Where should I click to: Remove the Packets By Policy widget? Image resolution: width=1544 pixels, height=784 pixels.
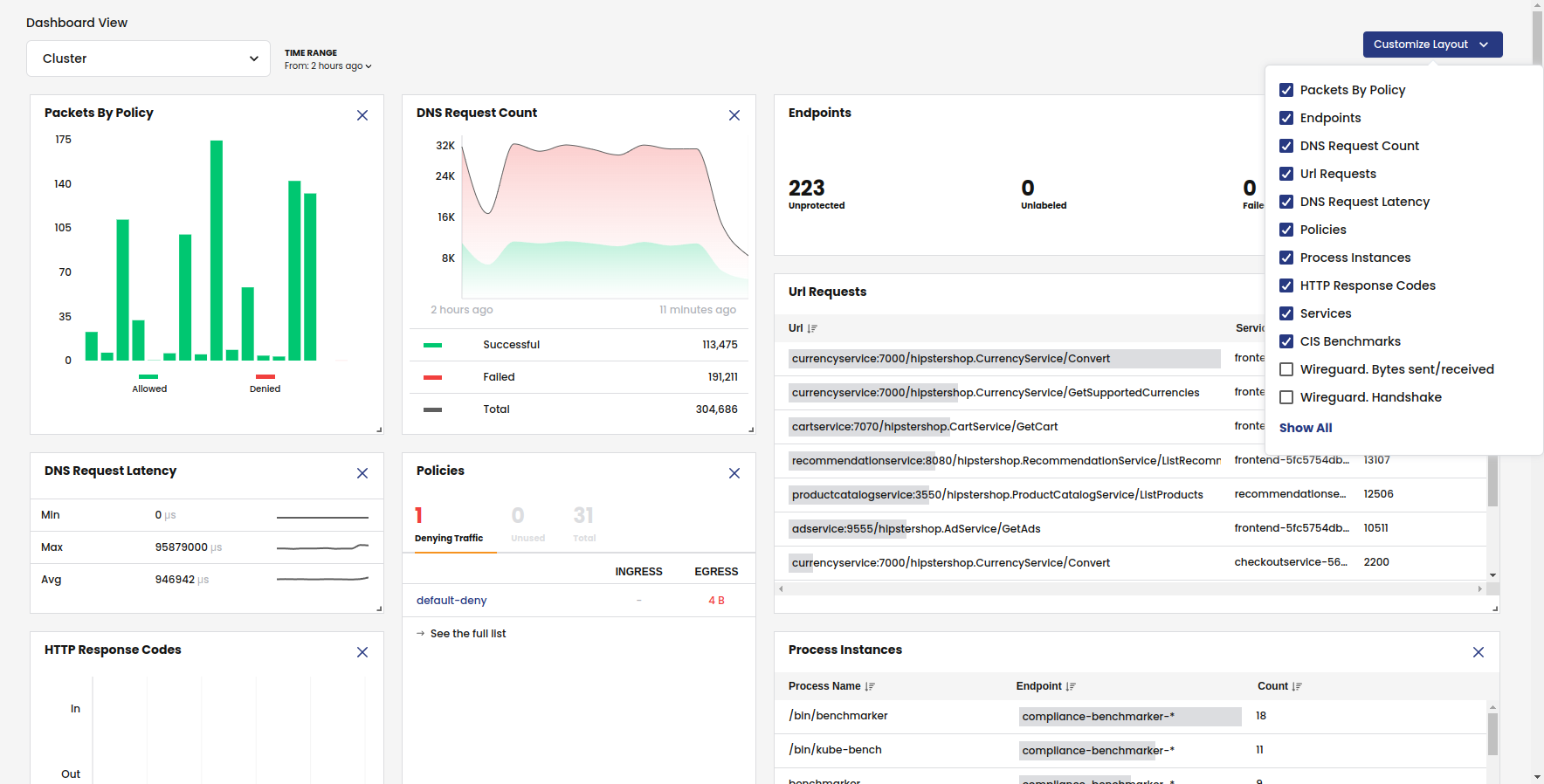(362, 115)
